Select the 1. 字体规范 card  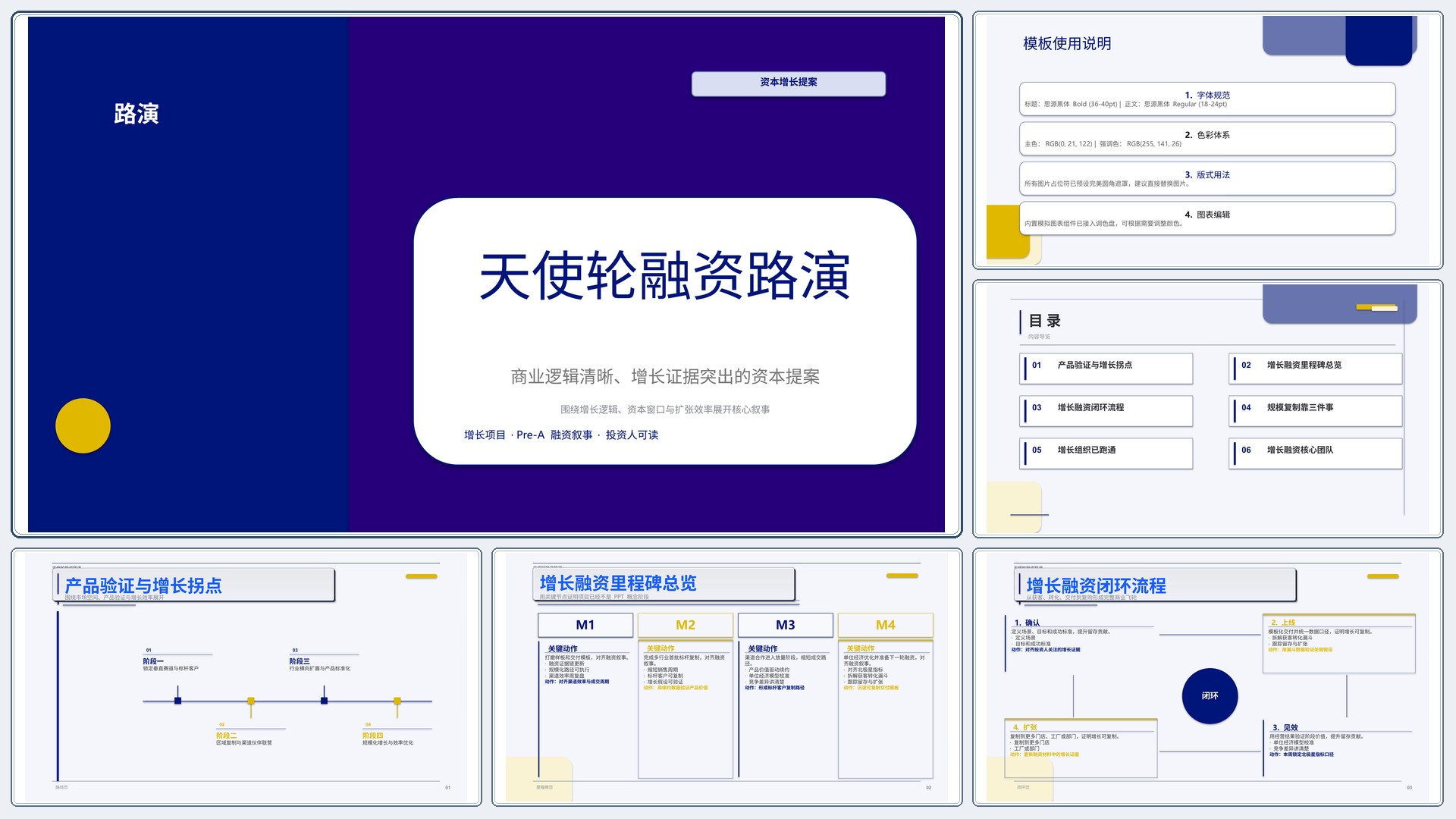tap(1207, 99)
